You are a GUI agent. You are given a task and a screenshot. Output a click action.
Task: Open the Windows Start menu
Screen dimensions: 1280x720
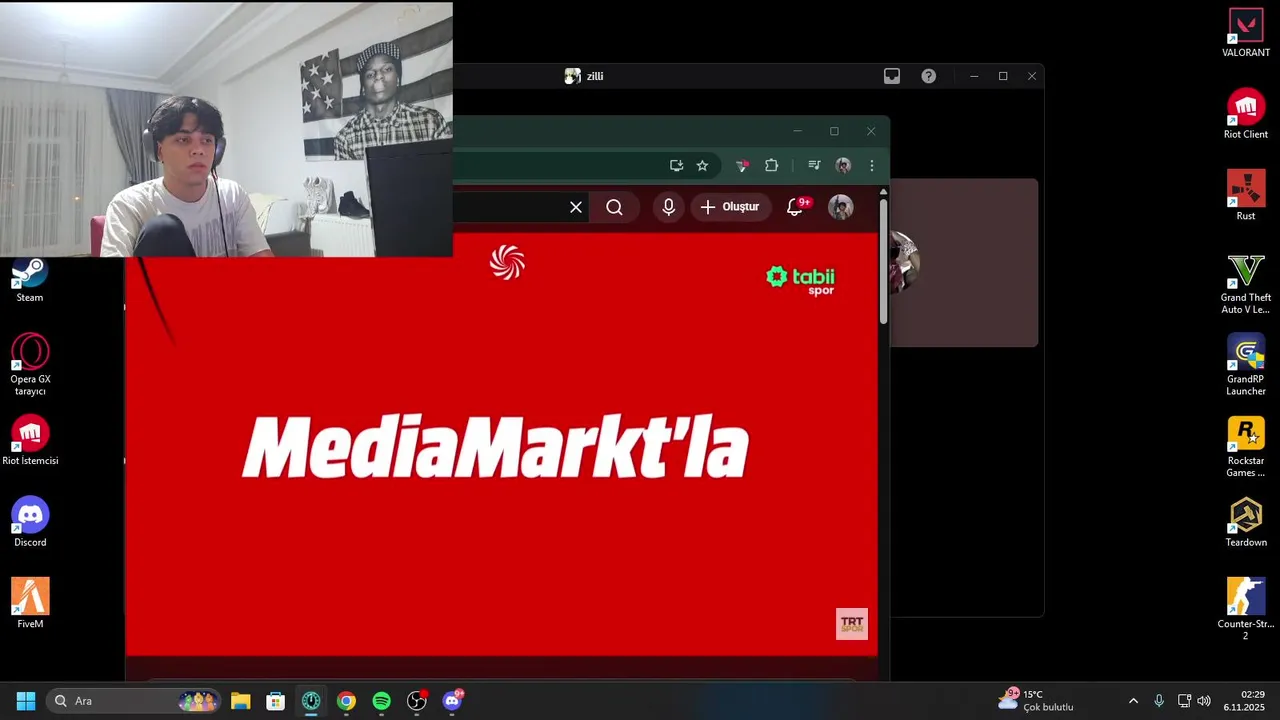(x=26, y=701)
